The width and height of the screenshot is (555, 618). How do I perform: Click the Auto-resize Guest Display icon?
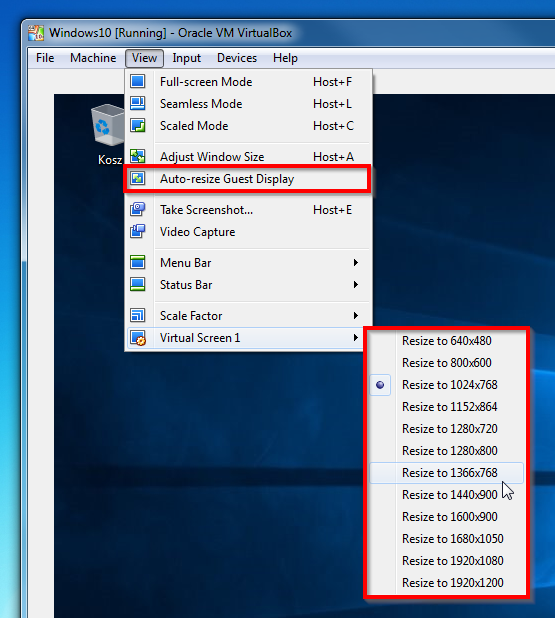click(138, 179)
